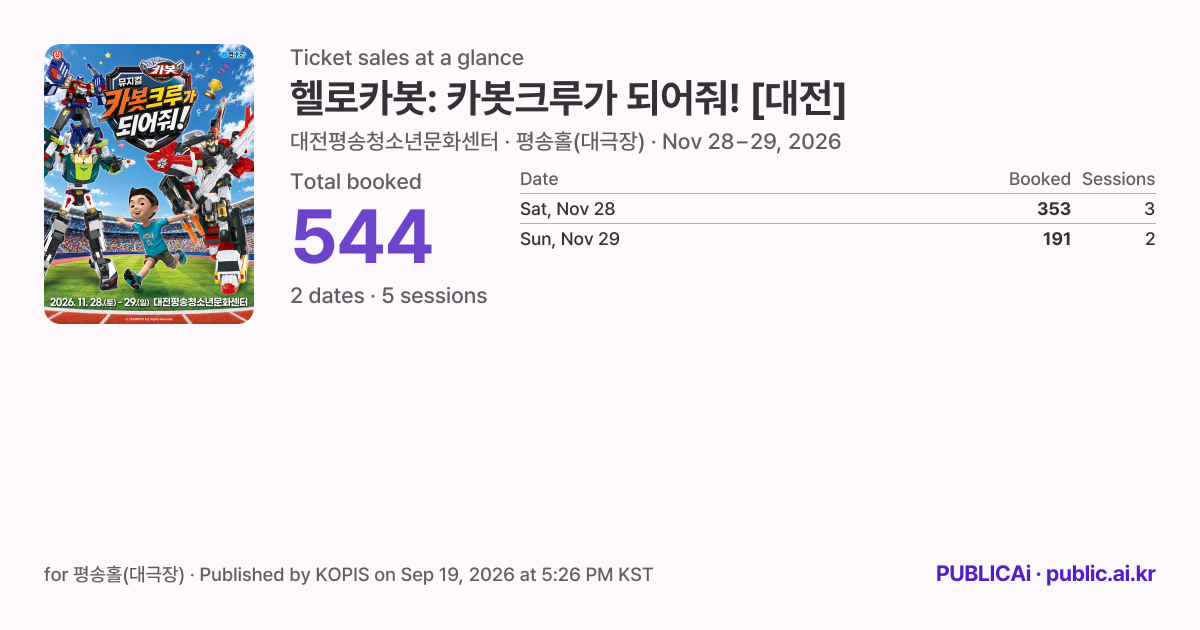Click the sessions count 2 for Sunday

point(1150,239)
